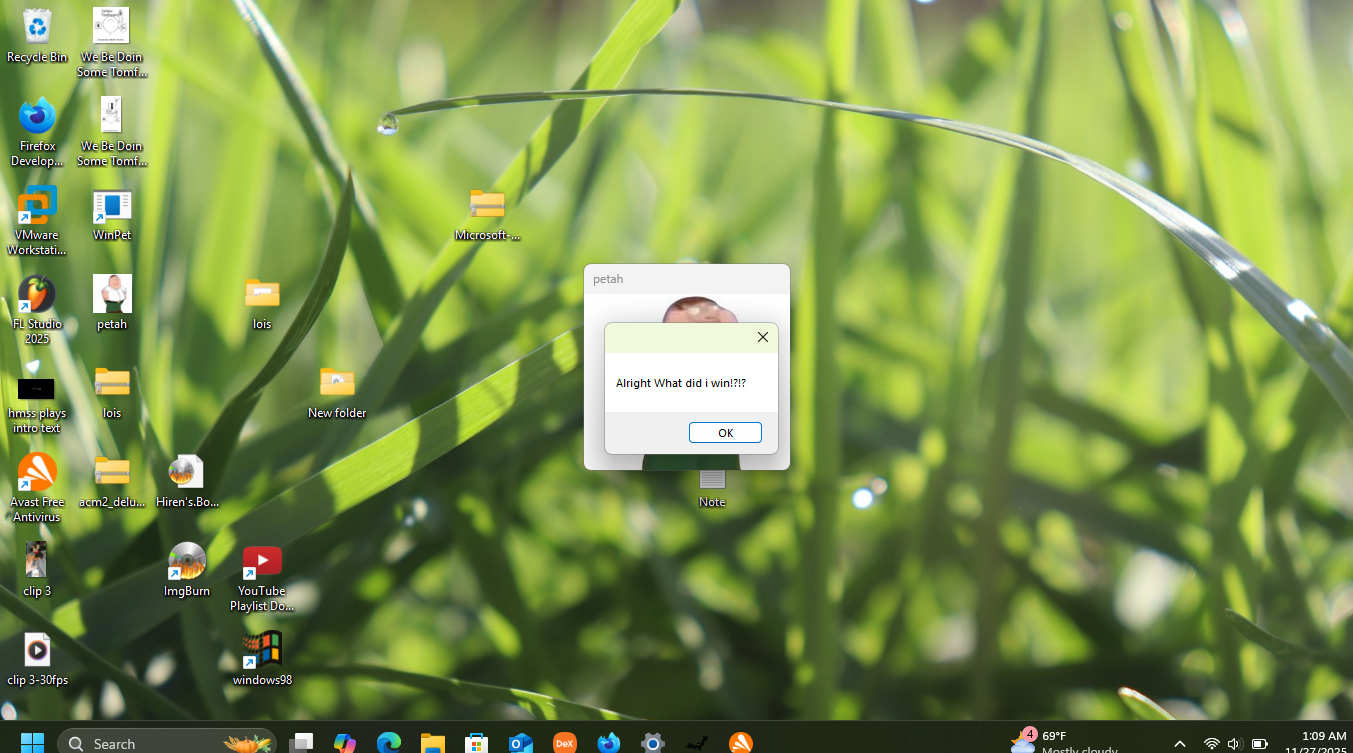Image resolution: width=1353 pixels, height=753 pixels.
Task: Click the speaker volume tray icon
Action: pos(1234,744)
